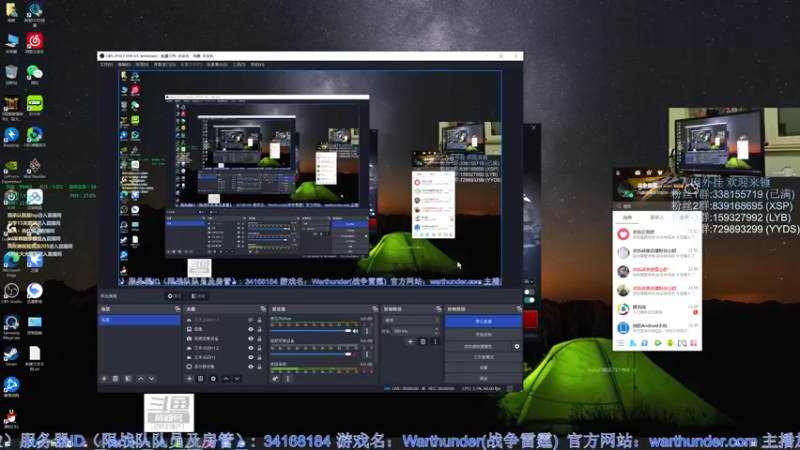Pop out the Controls dock panel
This screenshot has height=450, width=800.
click(x=519, y=309)
